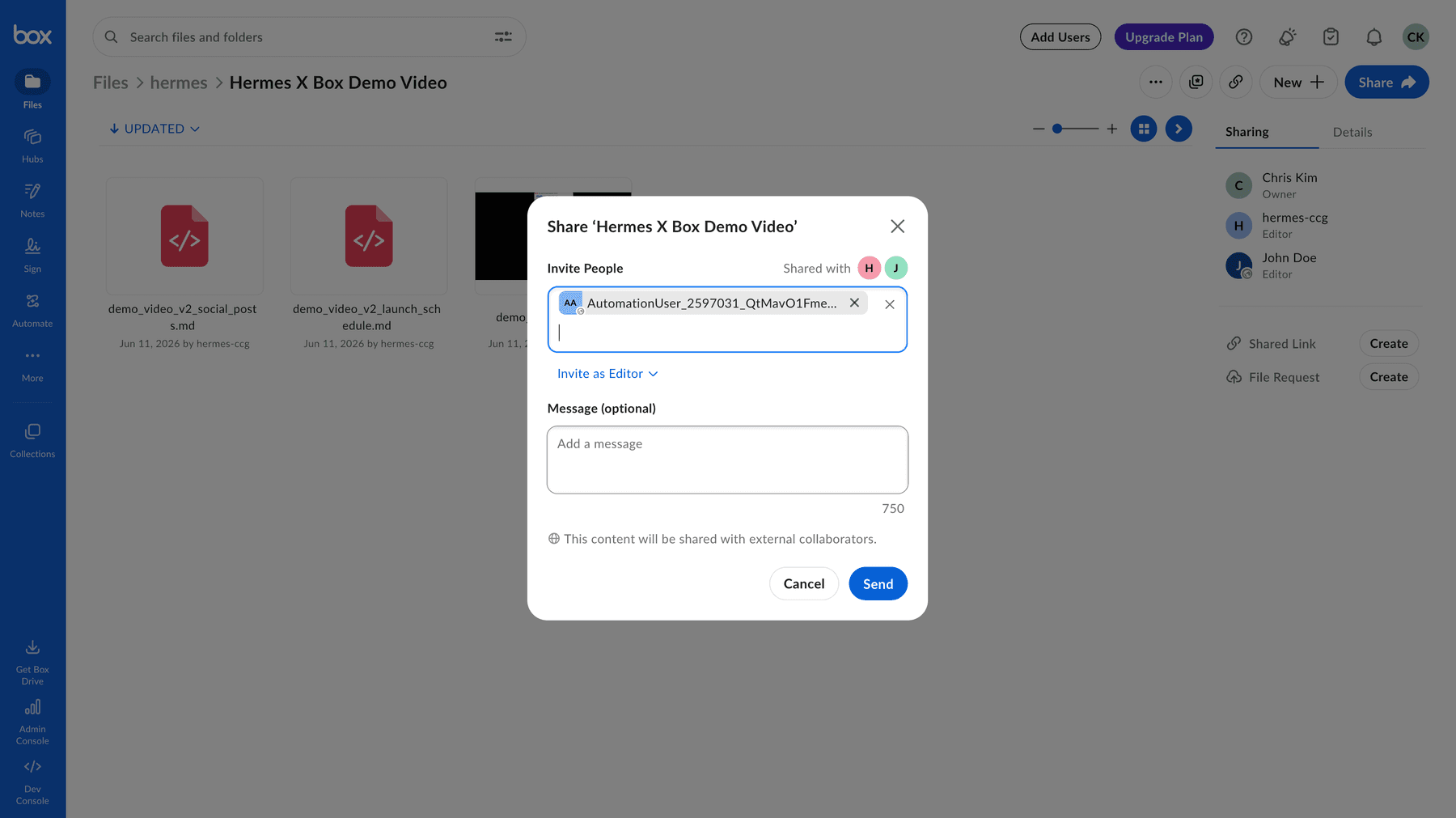The width and height of the screenshot is (1456, 818).
Task: Open the New item menu
Action: (x=1298, y=82)
